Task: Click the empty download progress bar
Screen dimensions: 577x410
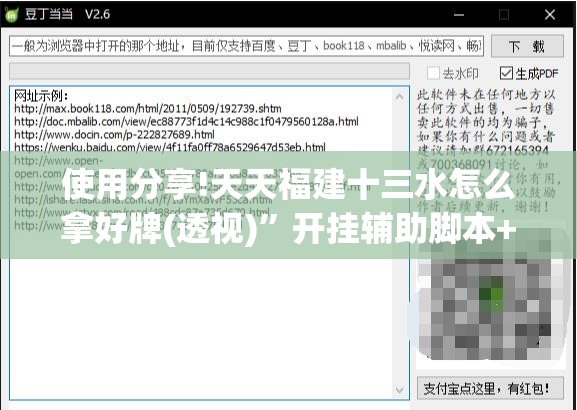Action: tap(209, 71)
